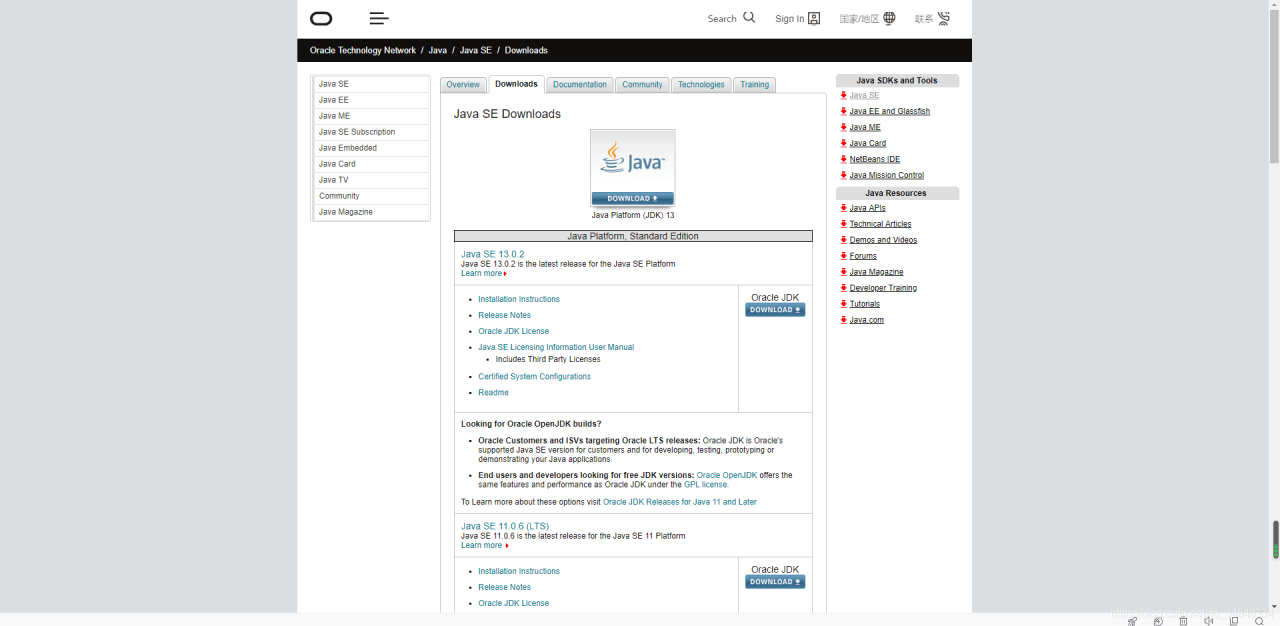Click the rocket accelerator icon in status bar
The image size is (1280, 626).
1133,621
